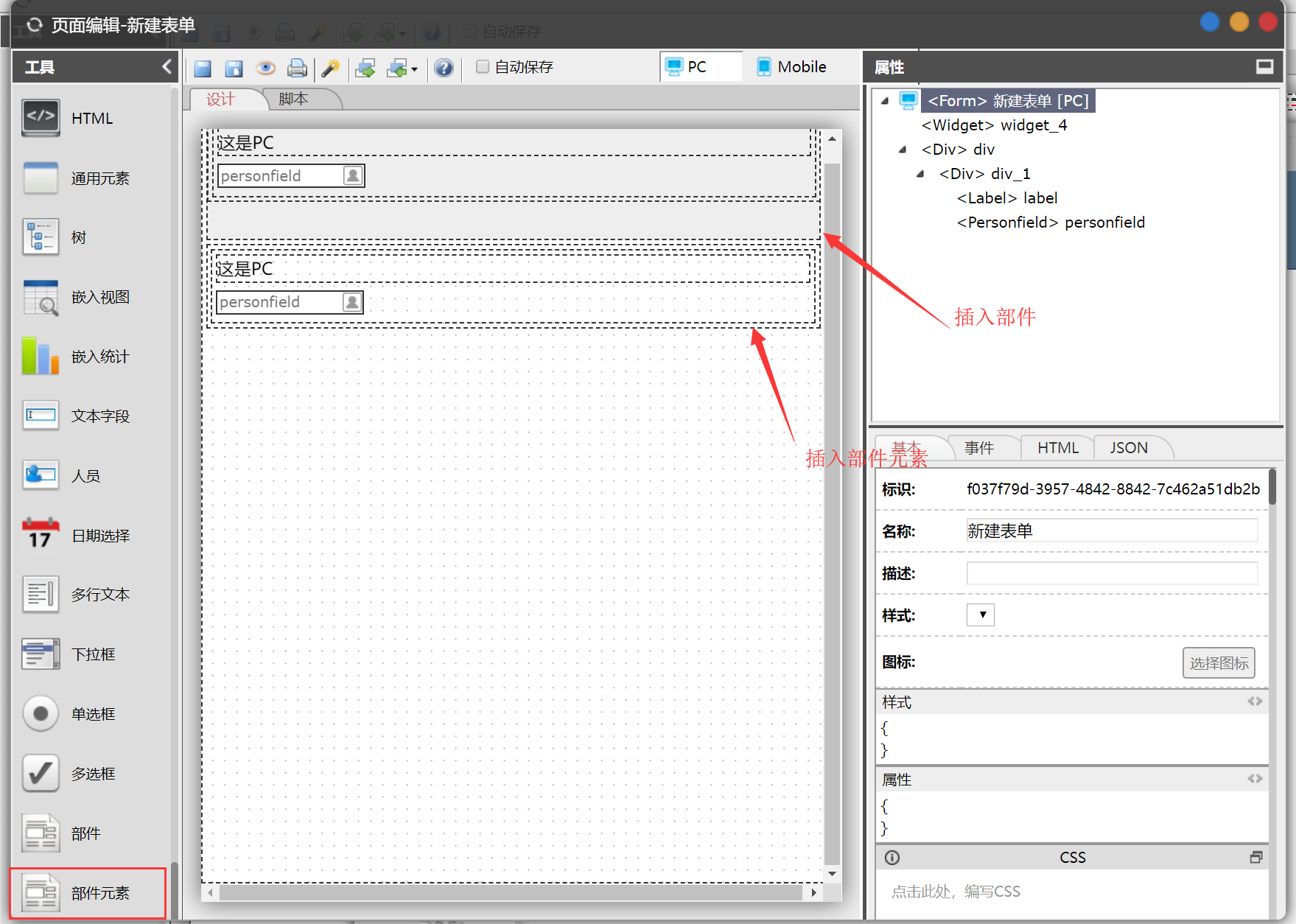Choose the 嵌入统计 chart tool
This screenshot has width=1296, height=924.
[x=41, y=357]
